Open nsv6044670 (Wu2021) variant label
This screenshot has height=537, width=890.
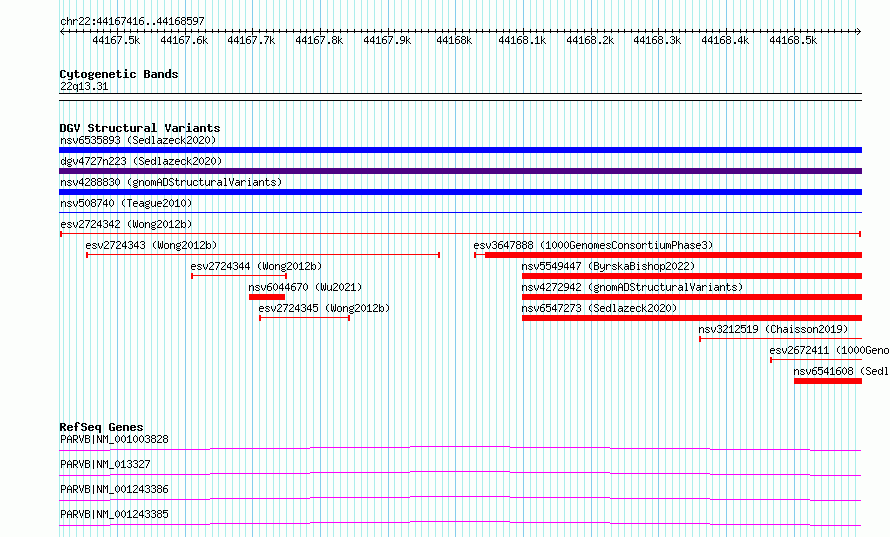(305, 287)
